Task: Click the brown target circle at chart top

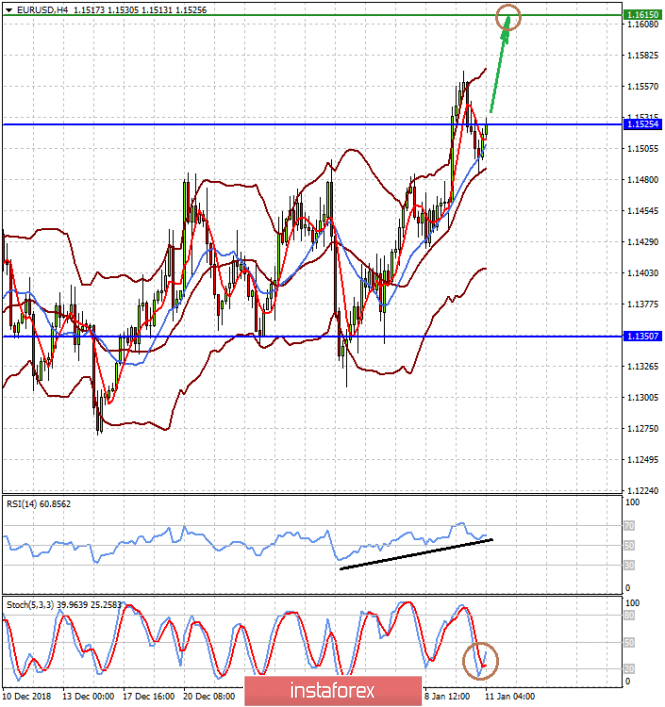Action: click(x=509, y=15)
